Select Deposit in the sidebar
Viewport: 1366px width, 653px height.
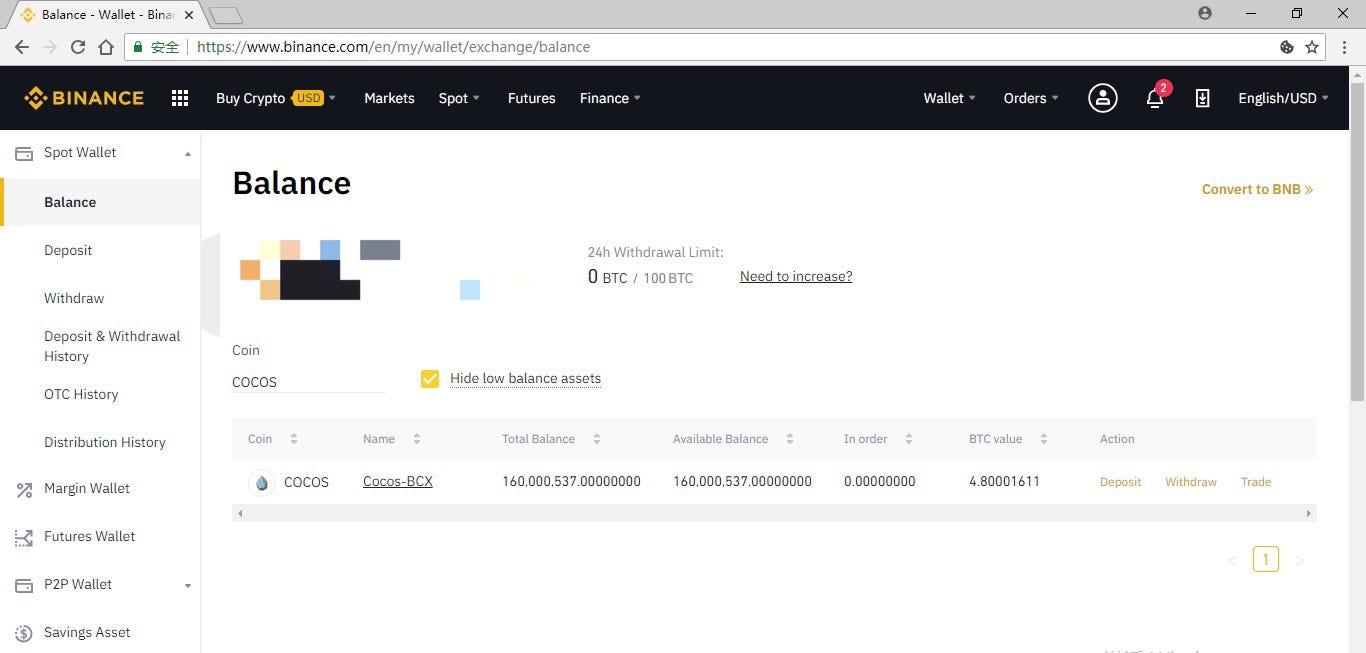coord(68,250)
